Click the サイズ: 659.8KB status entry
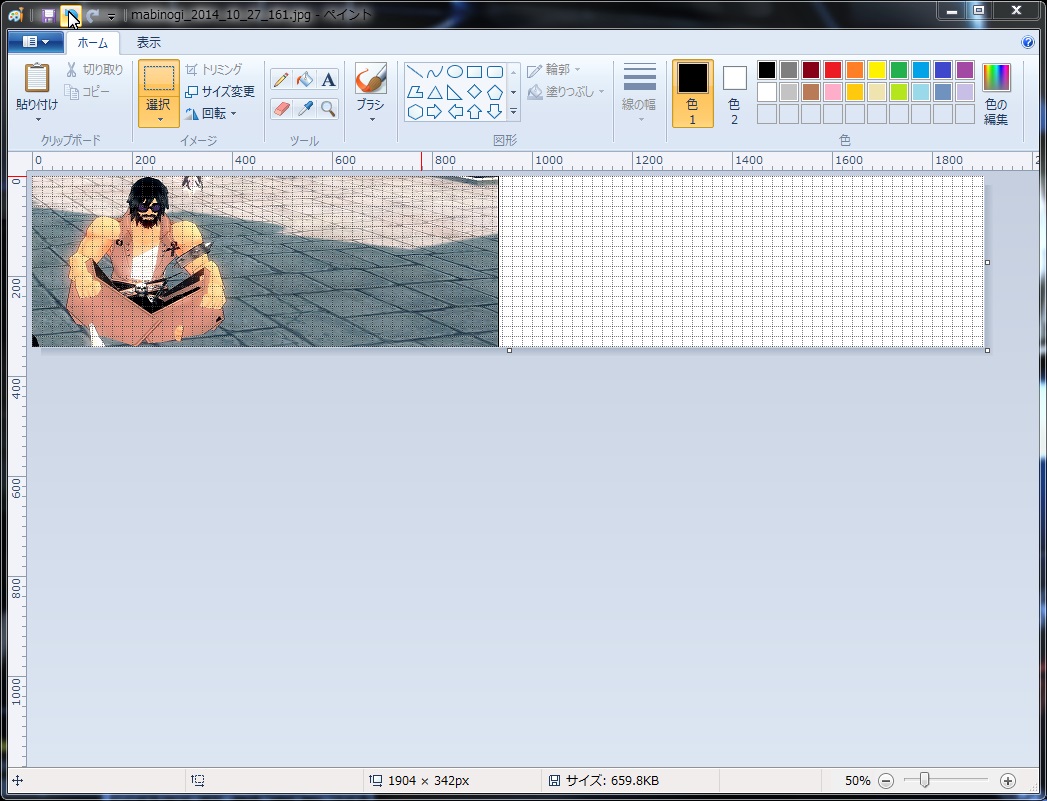The height and width of the screenshot is (801, 1047). coord(604,780)
